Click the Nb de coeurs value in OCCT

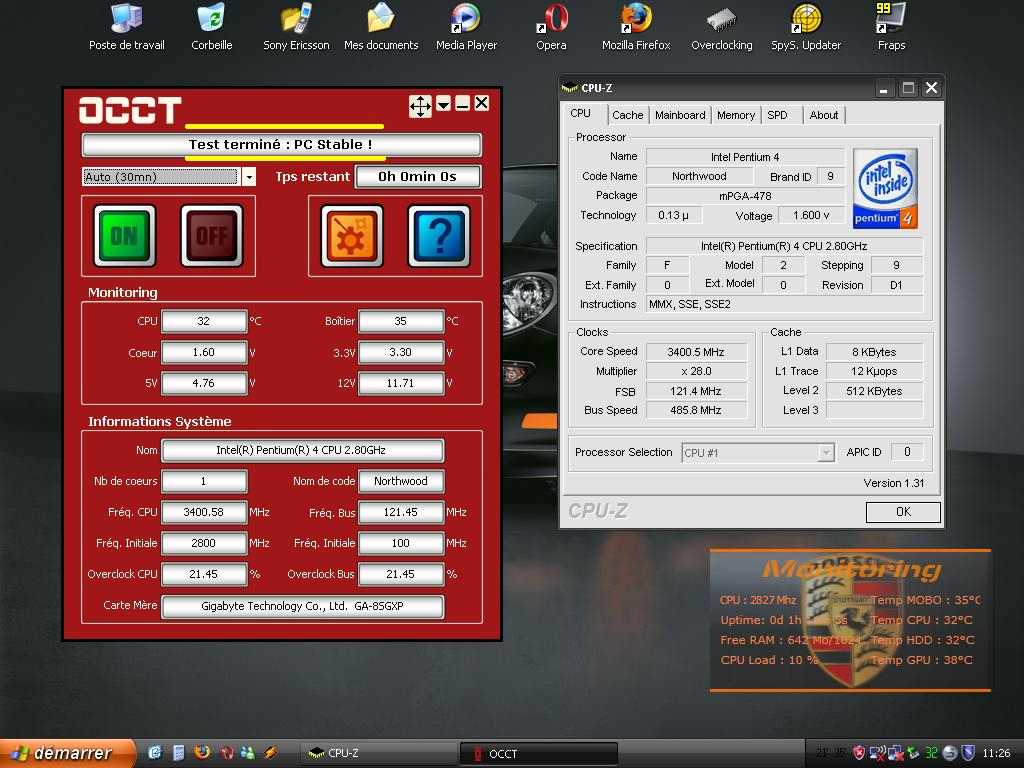coord(204,481)
